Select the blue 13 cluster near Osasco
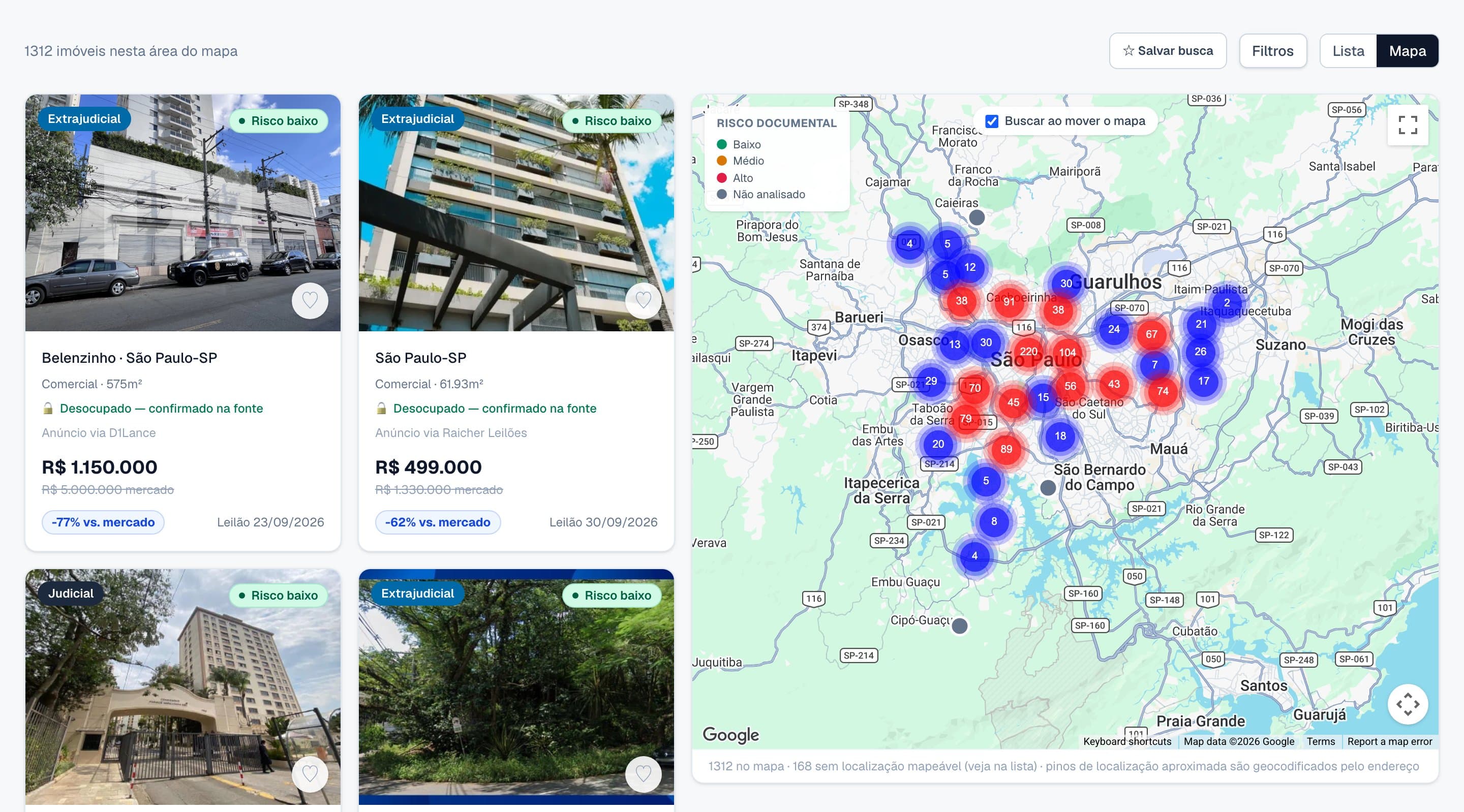 pyautogui.click(x=955, y=345)
